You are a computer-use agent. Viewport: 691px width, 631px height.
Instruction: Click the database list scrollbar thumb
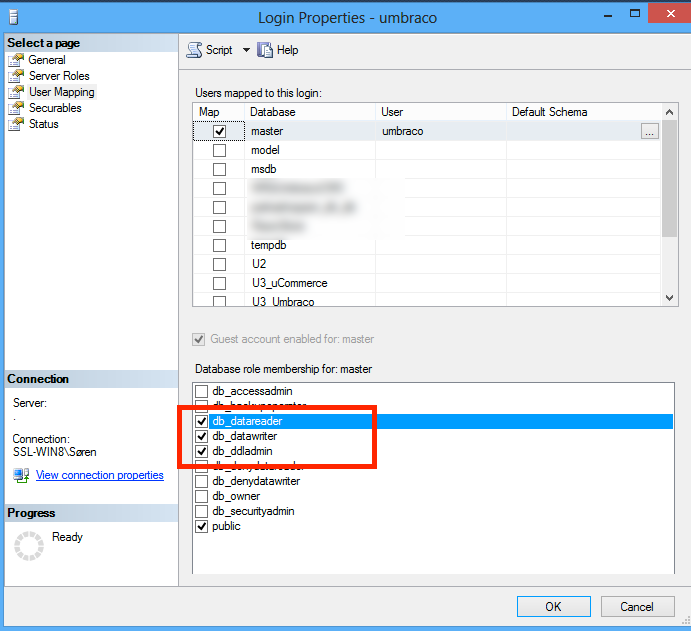[669, 178]
